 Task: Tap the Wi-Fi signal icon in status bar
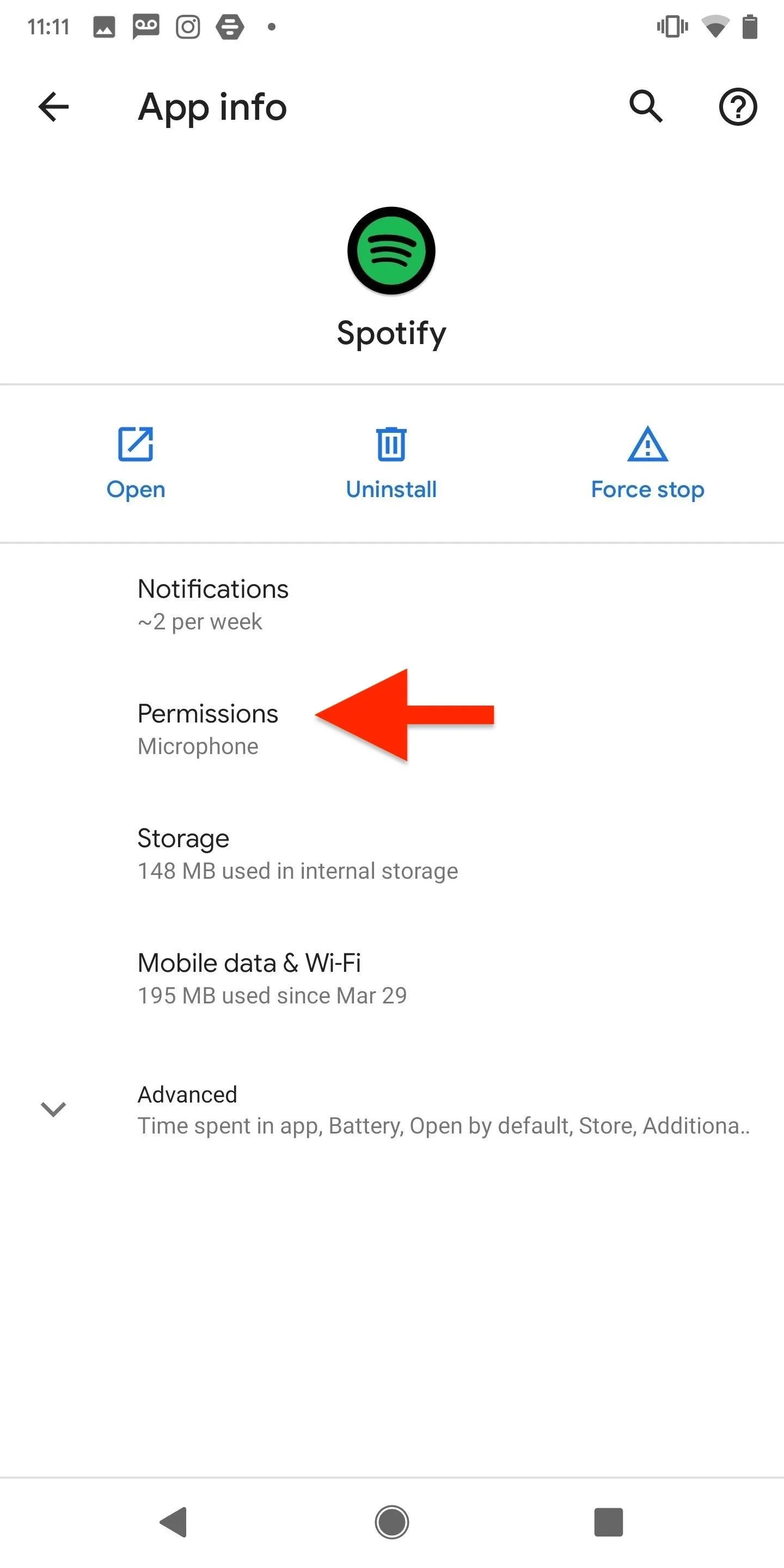coord(715,27)
